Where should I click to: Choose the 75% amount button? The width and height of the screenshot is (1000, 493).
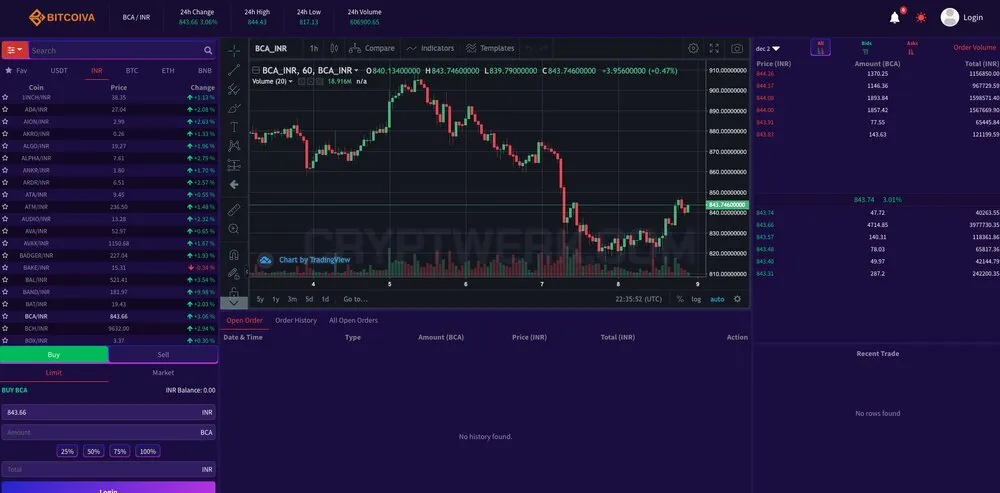click(x=120, y=452)
